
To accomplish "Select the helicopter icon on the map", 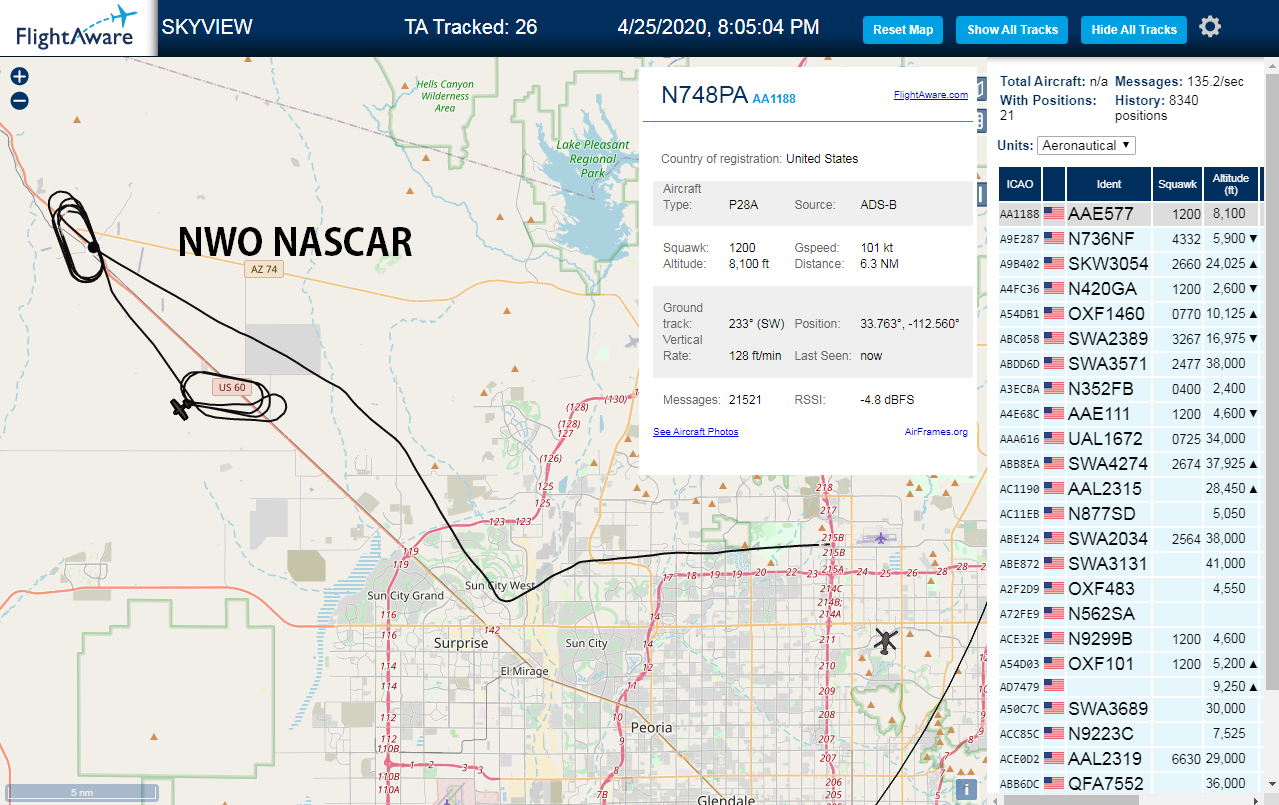I will click(x=885, y=640).
